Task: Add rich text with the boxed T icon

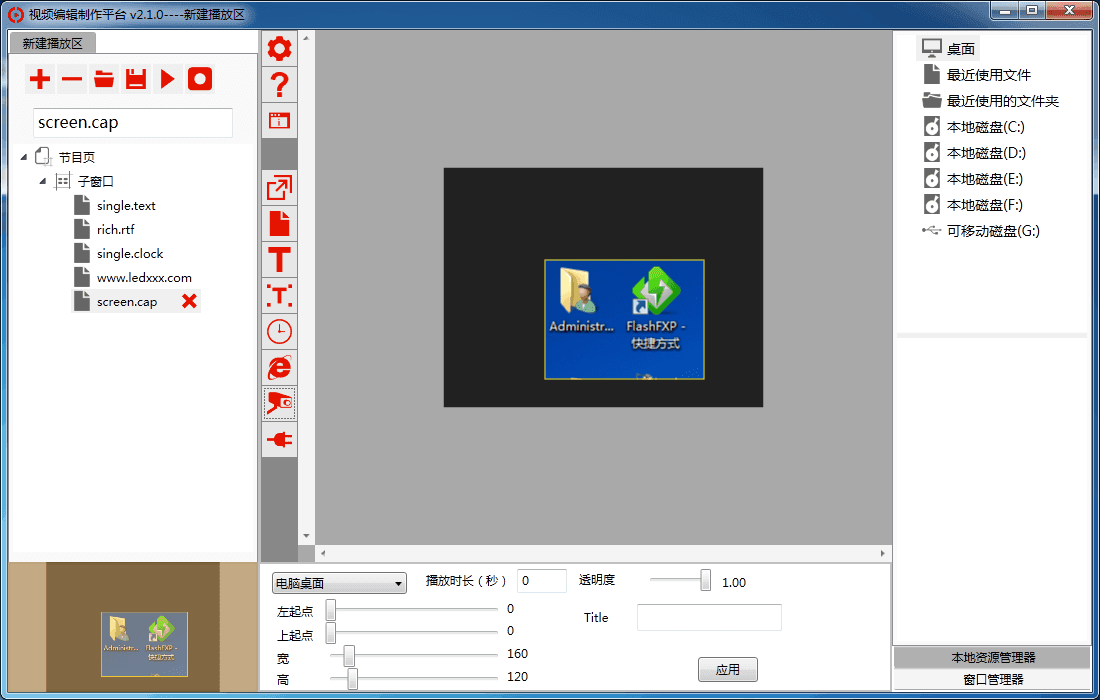Action: coord(279,295)
